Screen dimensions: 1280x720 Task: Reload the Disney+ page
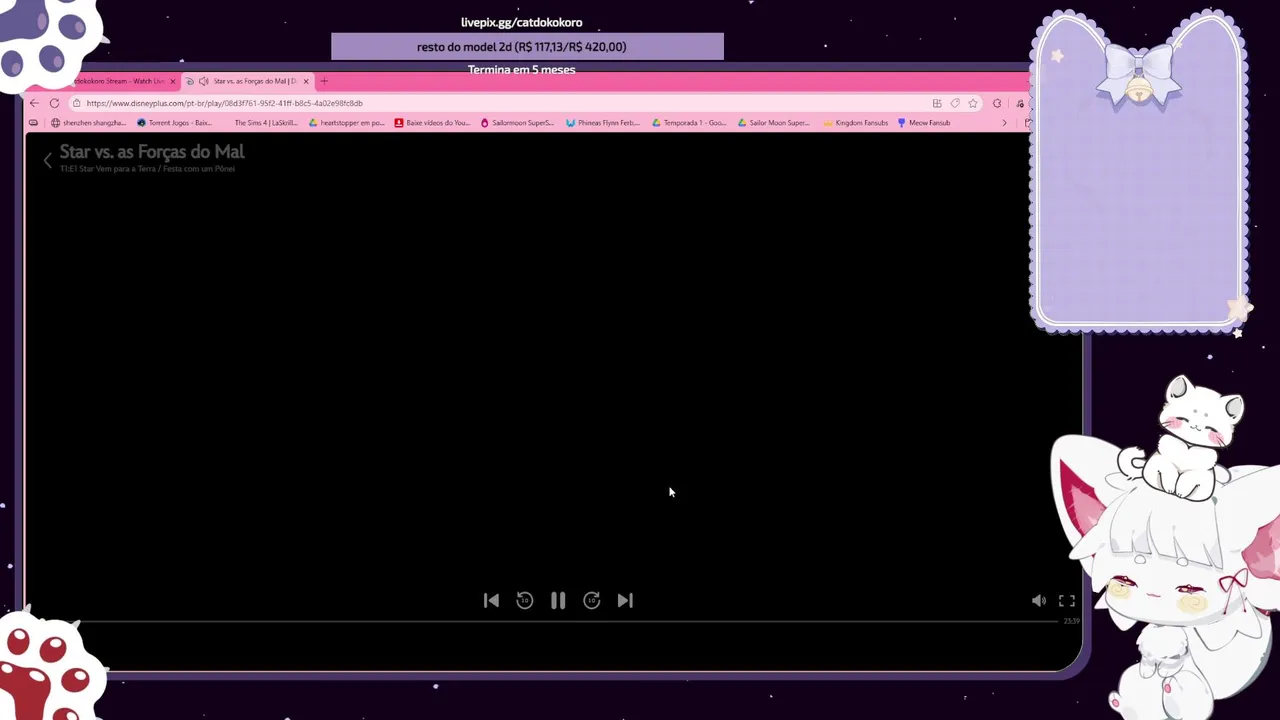click(x=54, y=103)
